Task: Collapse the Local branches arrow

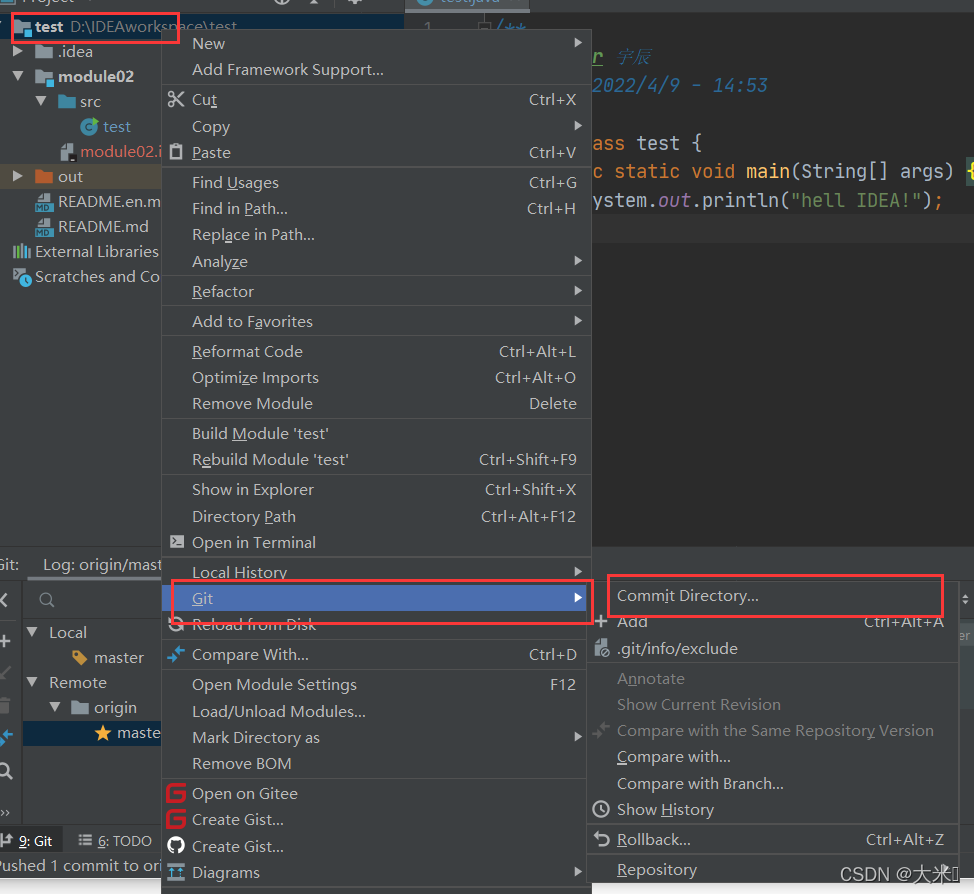Action: pyautogui.click(x=32, y=632)
